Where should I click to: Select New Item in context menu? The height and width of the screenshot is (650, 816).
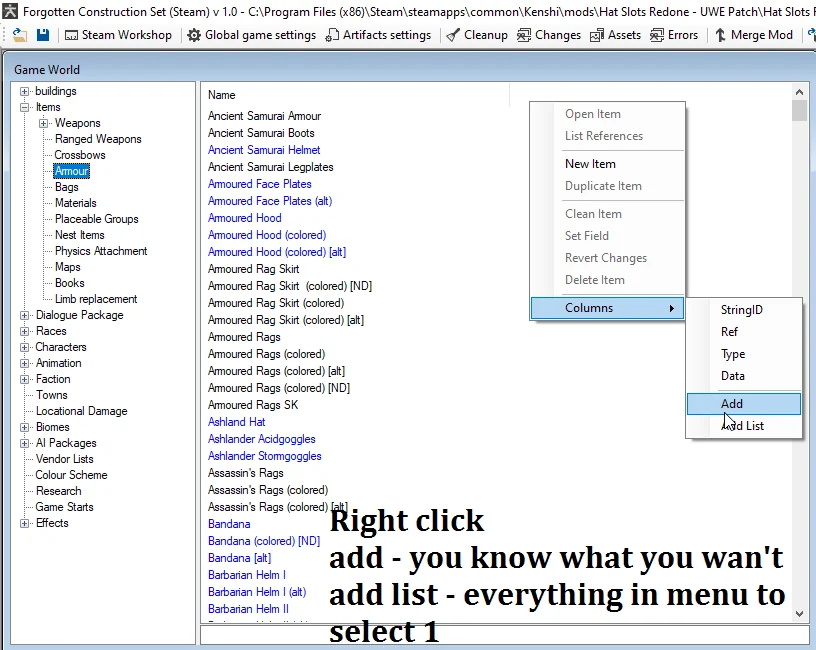pyautogui.click(x=590, y=164)
